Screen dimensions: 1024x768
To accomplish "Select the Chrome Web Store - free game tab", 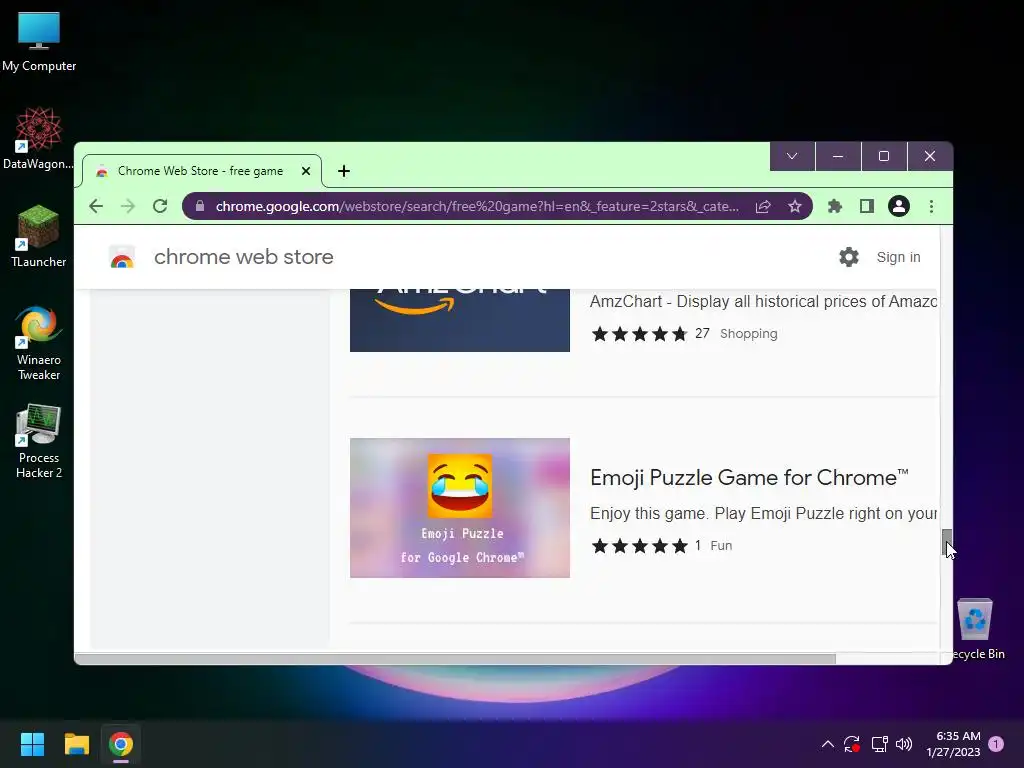I will click(x=201, y=171).
